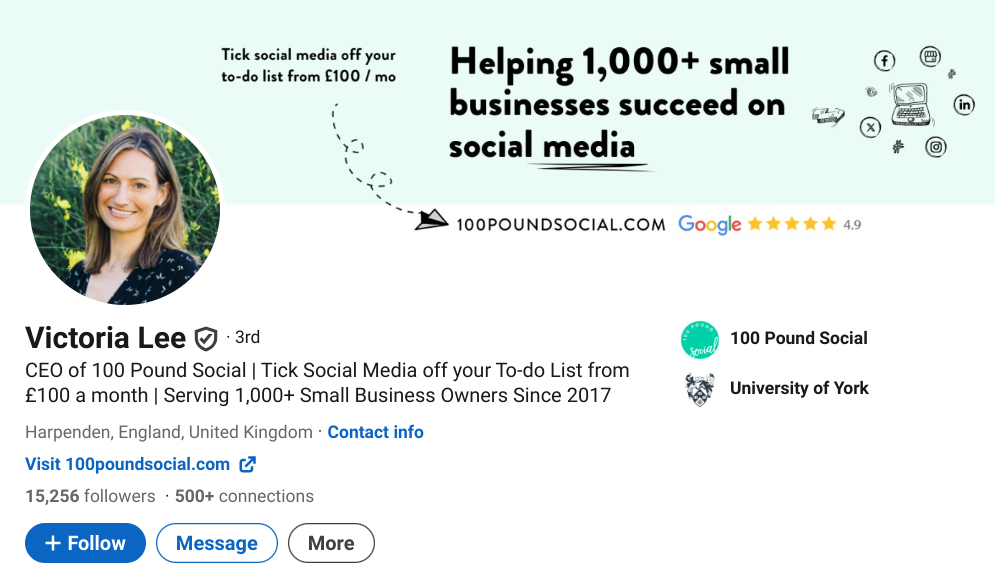Click the Google logo near the rating
This screenshot has width=995, height=583.
pyautogui.click(x=710, y=224)
